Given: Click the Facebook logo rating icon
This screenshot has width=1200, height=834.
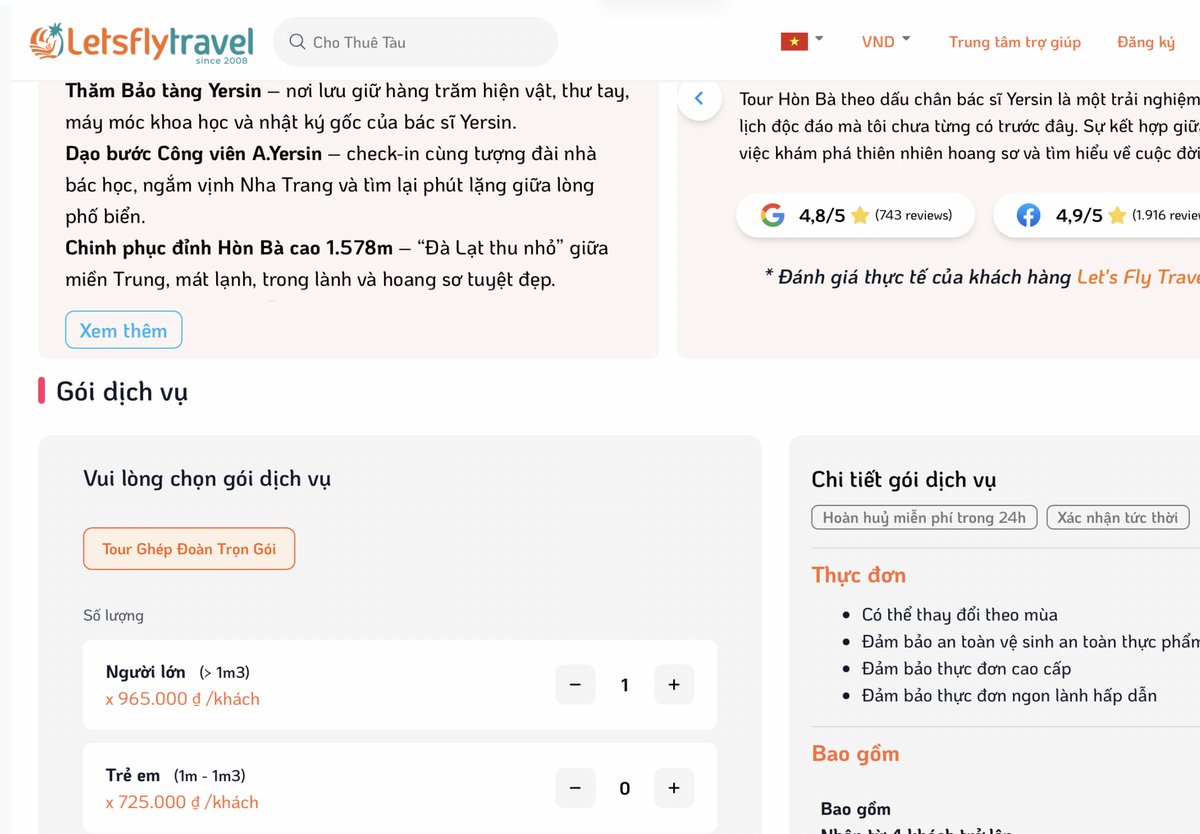Looking at the screenshot, I should (x=1028, y=215).
